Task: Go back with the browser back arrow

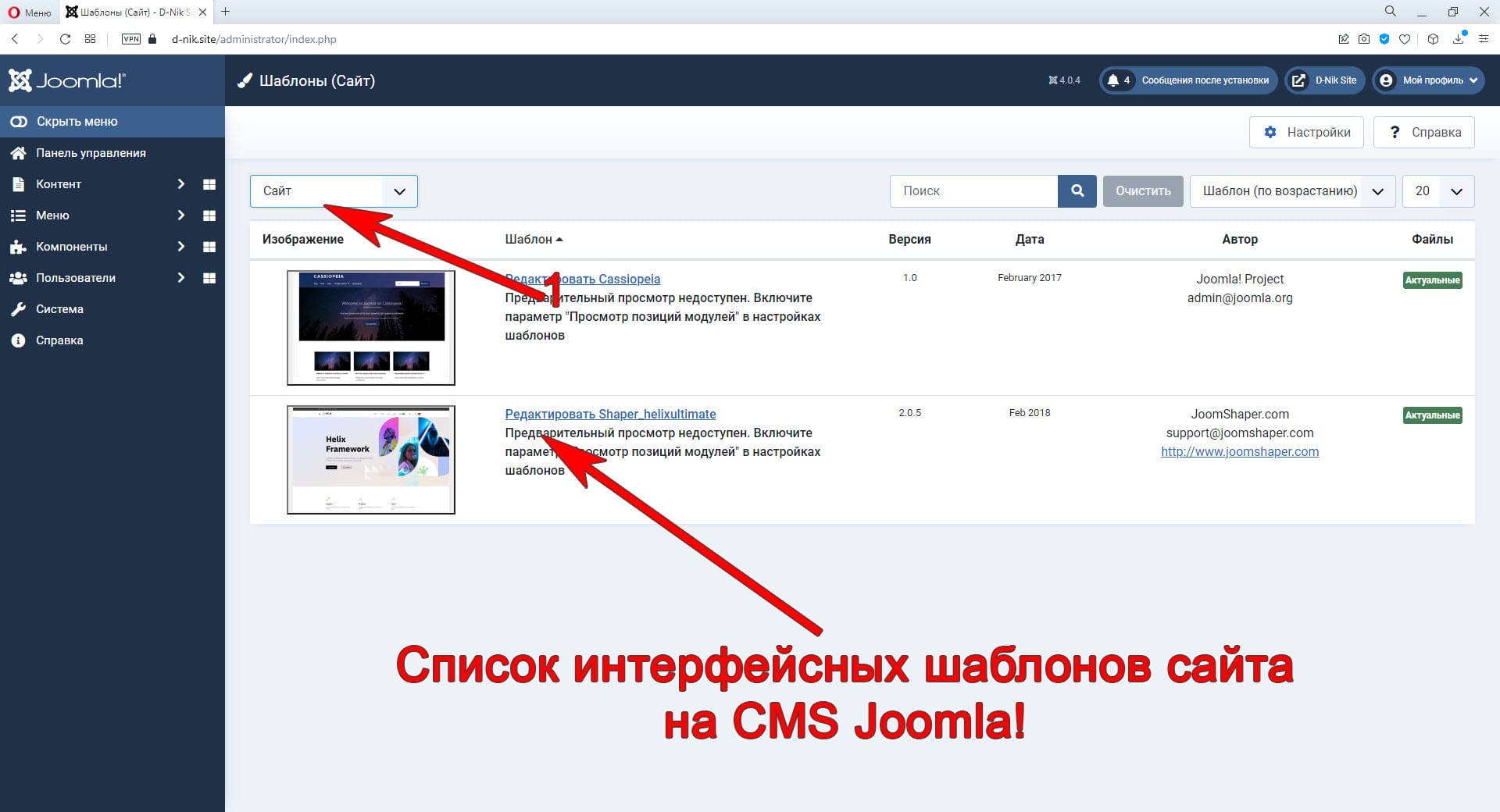Action: (x=15, y=39)
